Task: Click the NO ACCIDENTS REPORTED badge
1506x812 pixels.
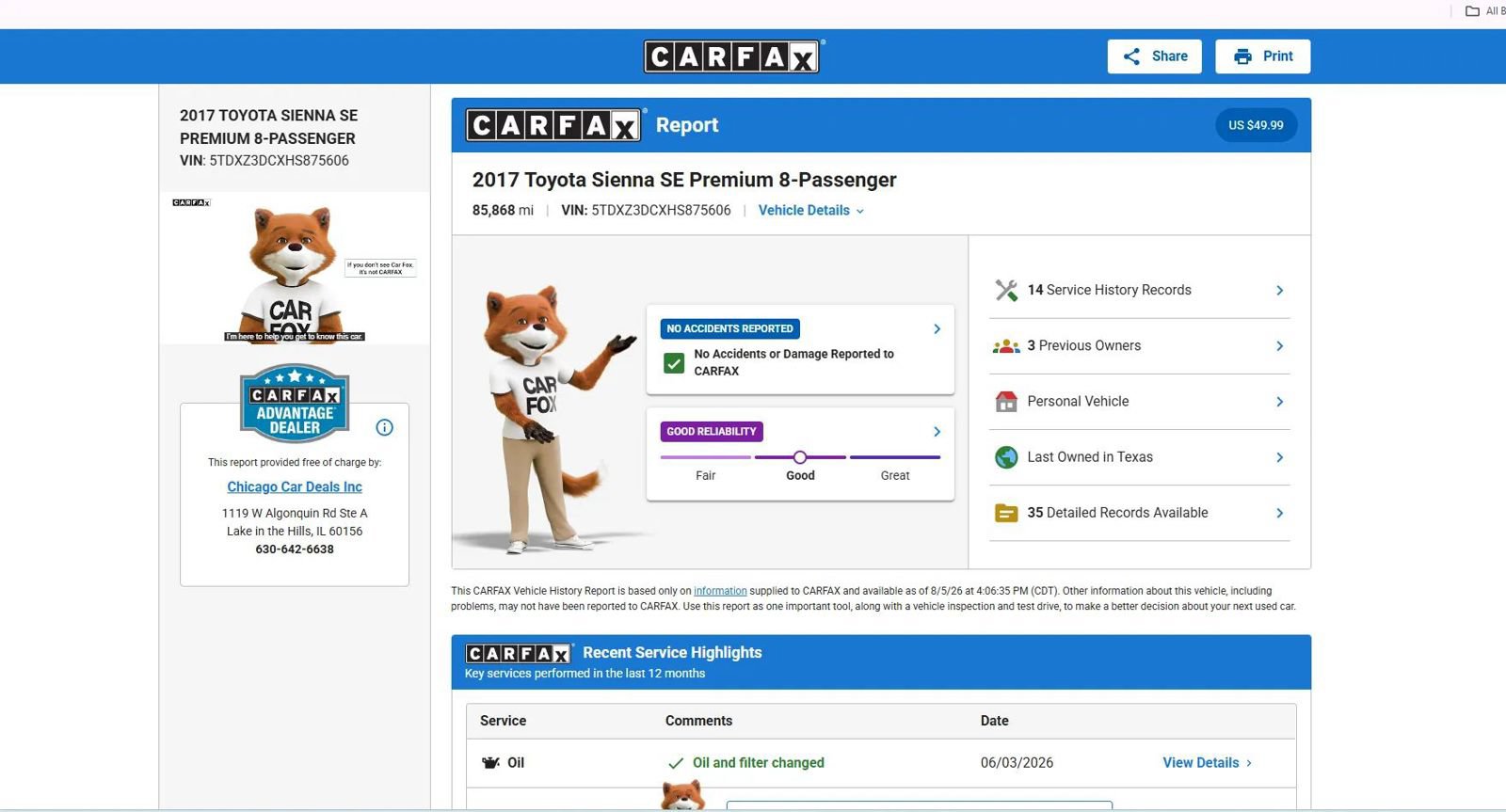Action: tap(729, 328)
